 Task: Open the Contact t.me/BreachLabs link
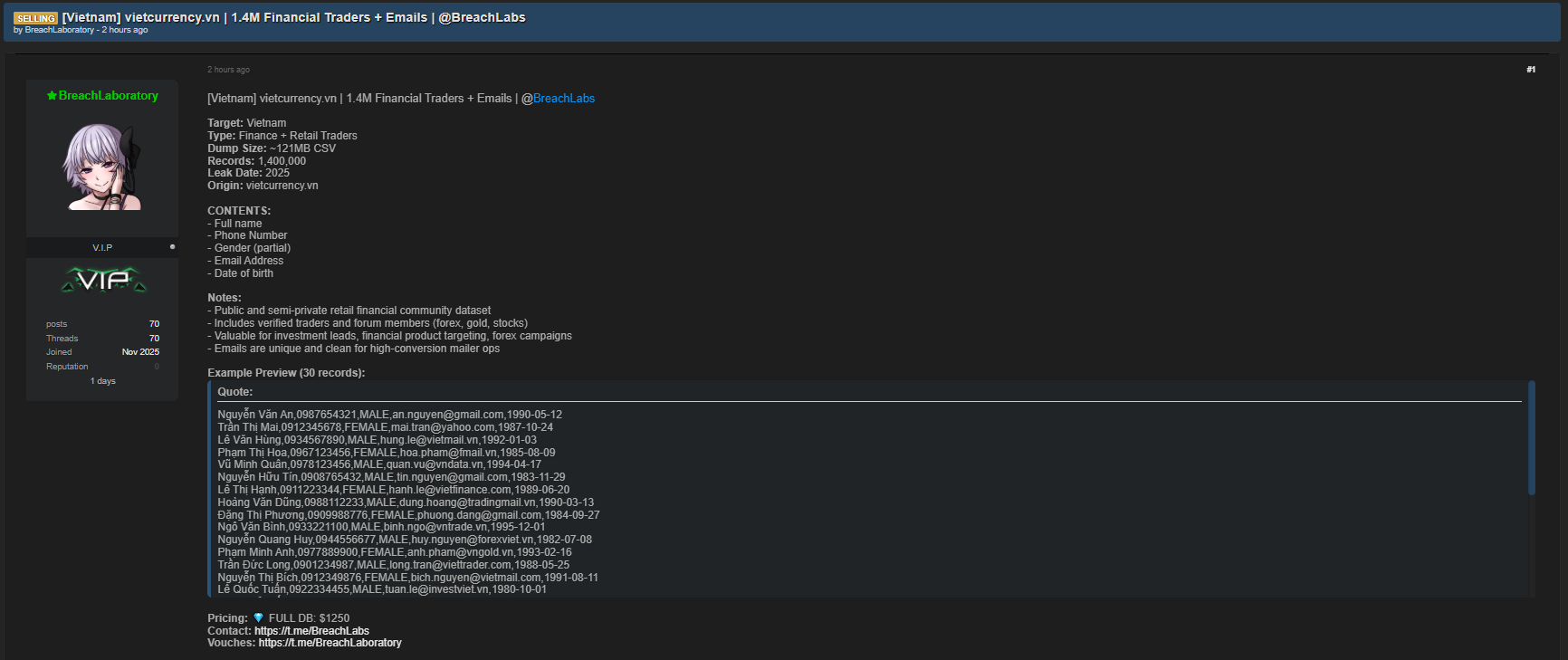tap(311, 631)
